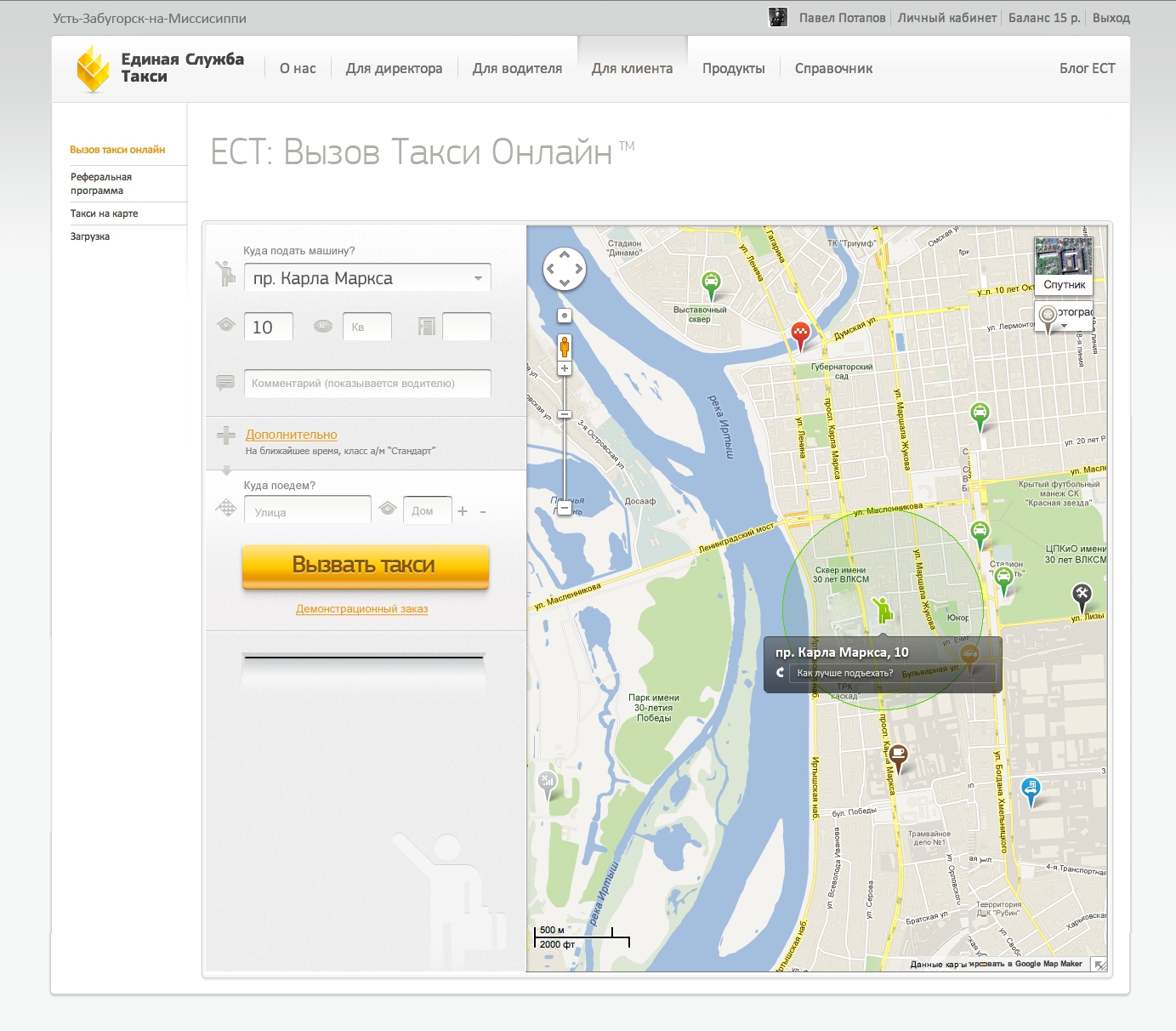The width and height of the screenshot is (1176, 1031).
Task: Click green taxi marker near Выставочный сквер
Action: point(711,286)
